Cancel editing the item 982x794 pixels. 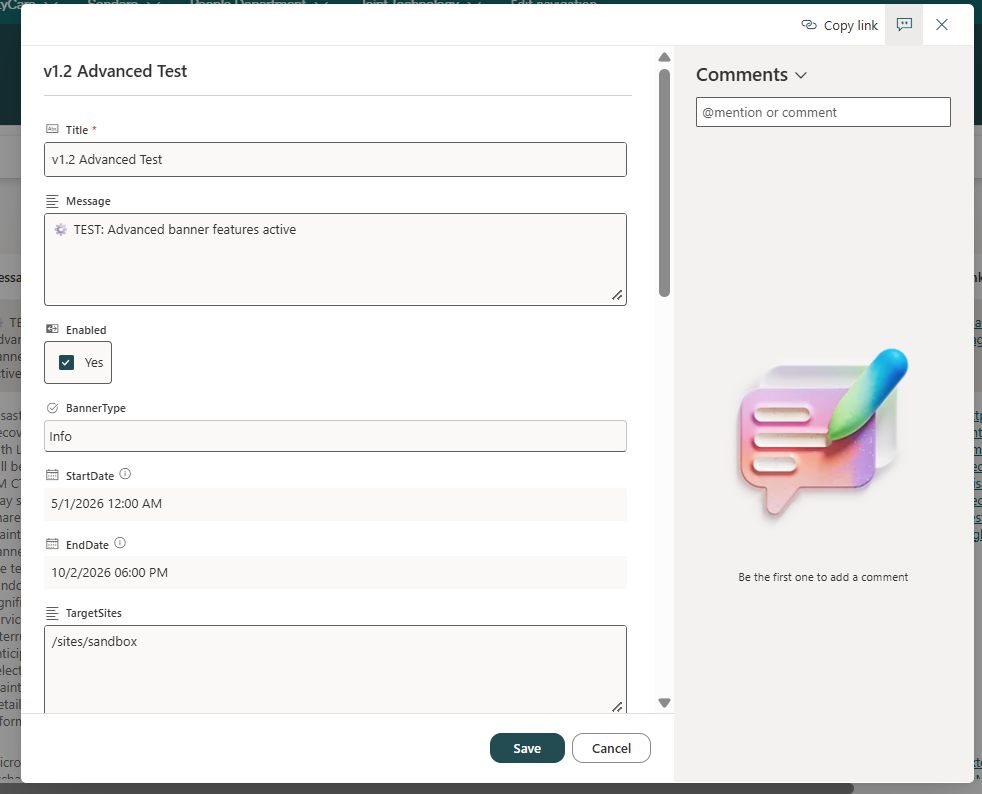pyautogui.click(x=611, y=748)
